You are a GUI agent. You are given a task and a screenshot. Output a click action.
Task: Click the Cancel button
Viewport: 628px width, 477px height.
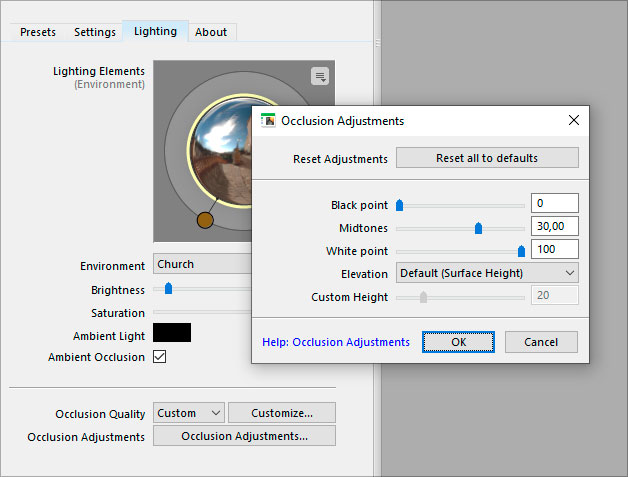(540, 342)
